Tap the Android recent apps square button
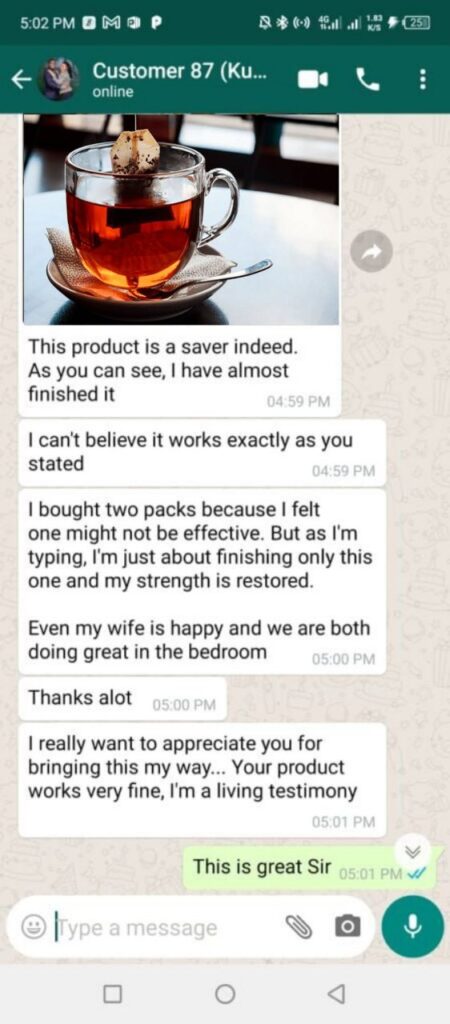450x1024 pixels. click(112, 993)
